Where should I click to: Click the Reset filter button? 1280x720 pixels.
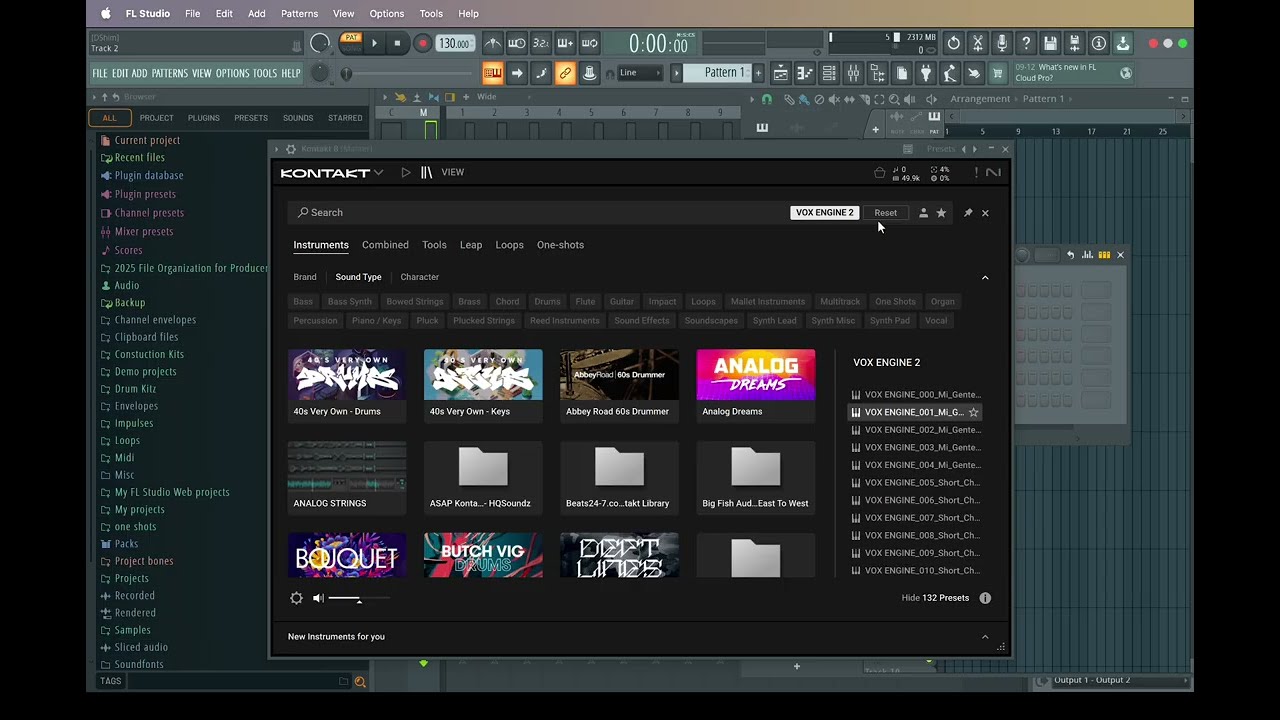[886, 212]
